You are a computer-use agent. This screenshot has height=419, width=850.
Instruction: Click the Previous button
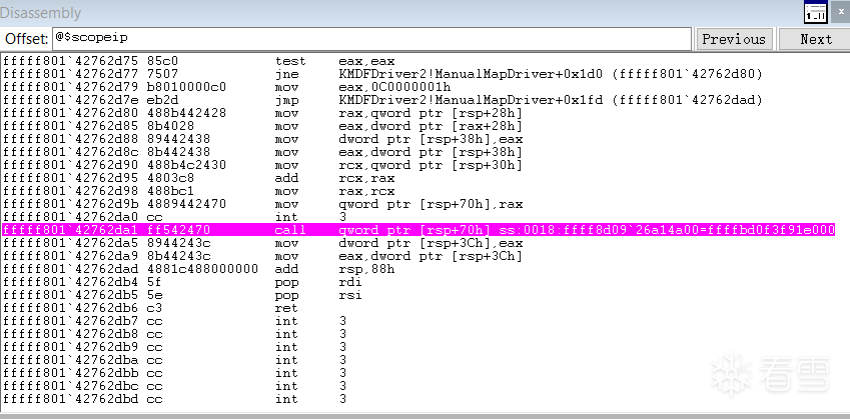click(733, 39)
